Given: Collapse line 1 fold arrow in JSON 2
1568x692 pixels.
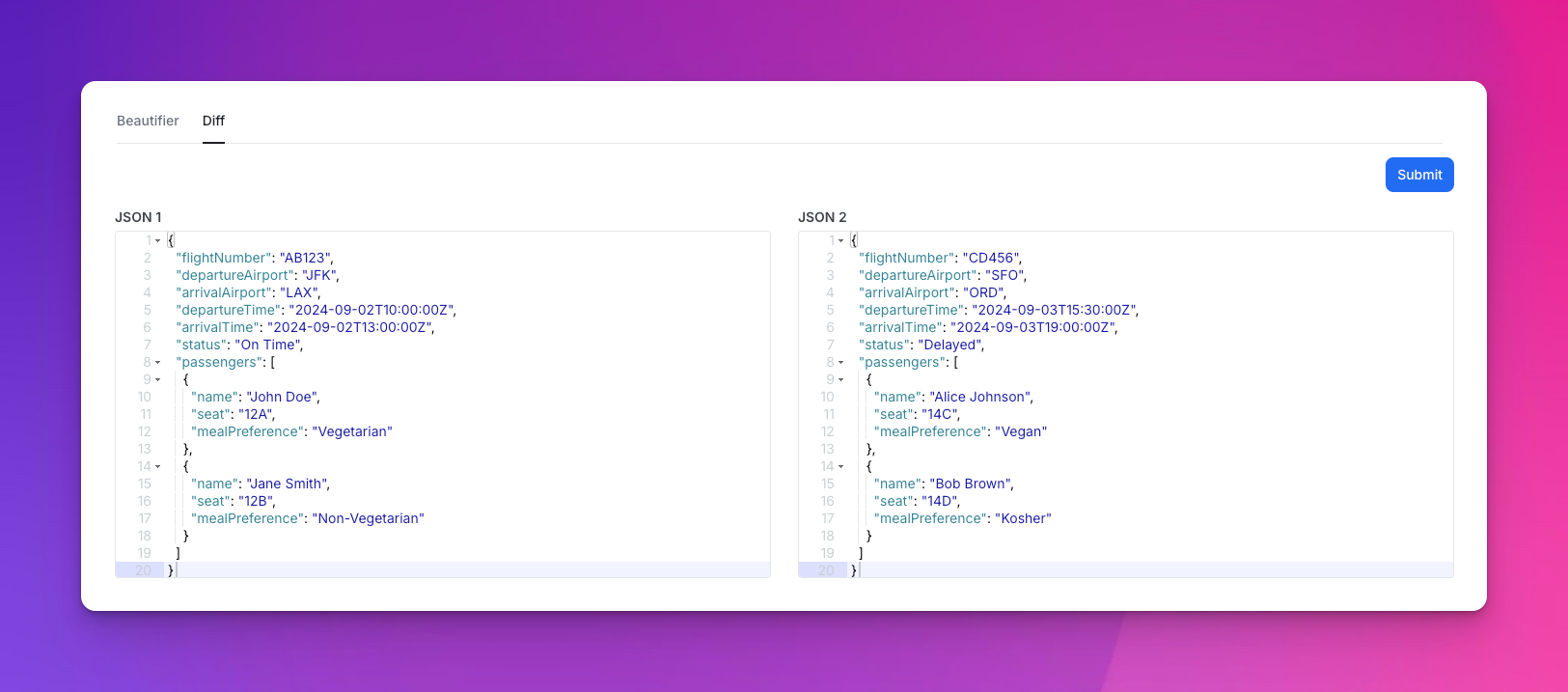Looking at the screenshot, I should (x=841, y=240).
